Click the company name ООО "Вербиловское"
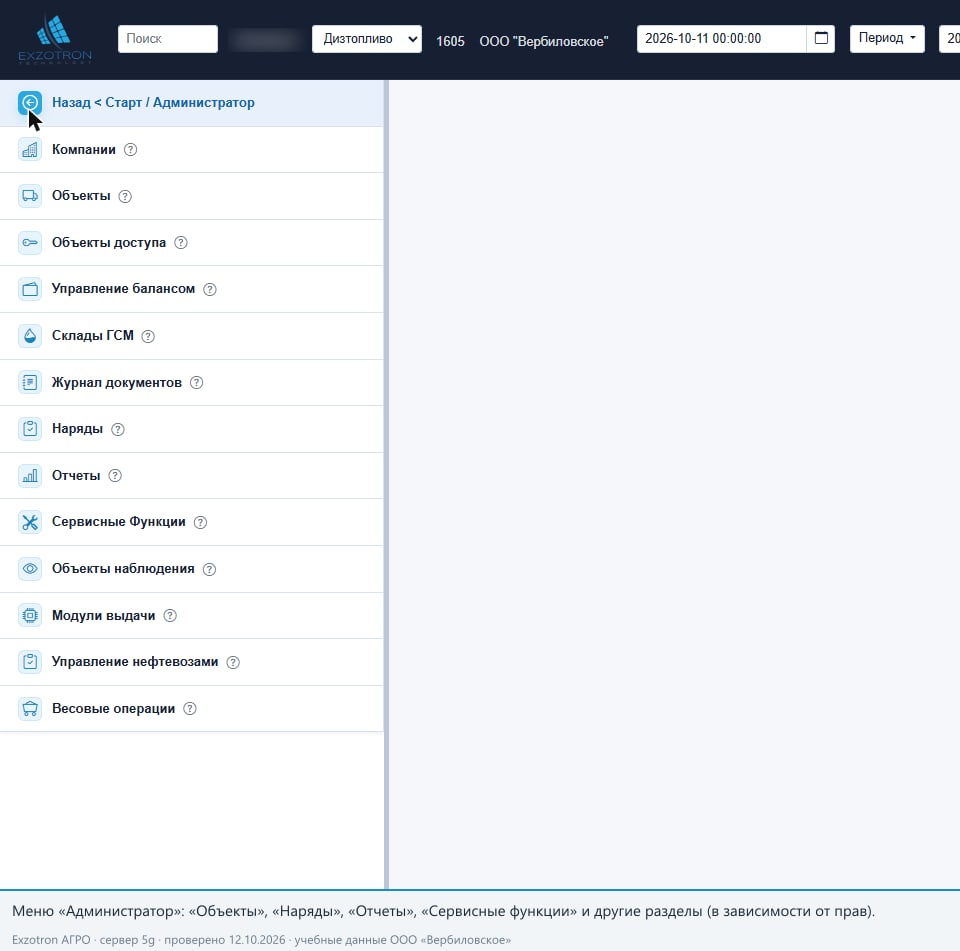This screenshot has width=960, height=951. (544, 41)
